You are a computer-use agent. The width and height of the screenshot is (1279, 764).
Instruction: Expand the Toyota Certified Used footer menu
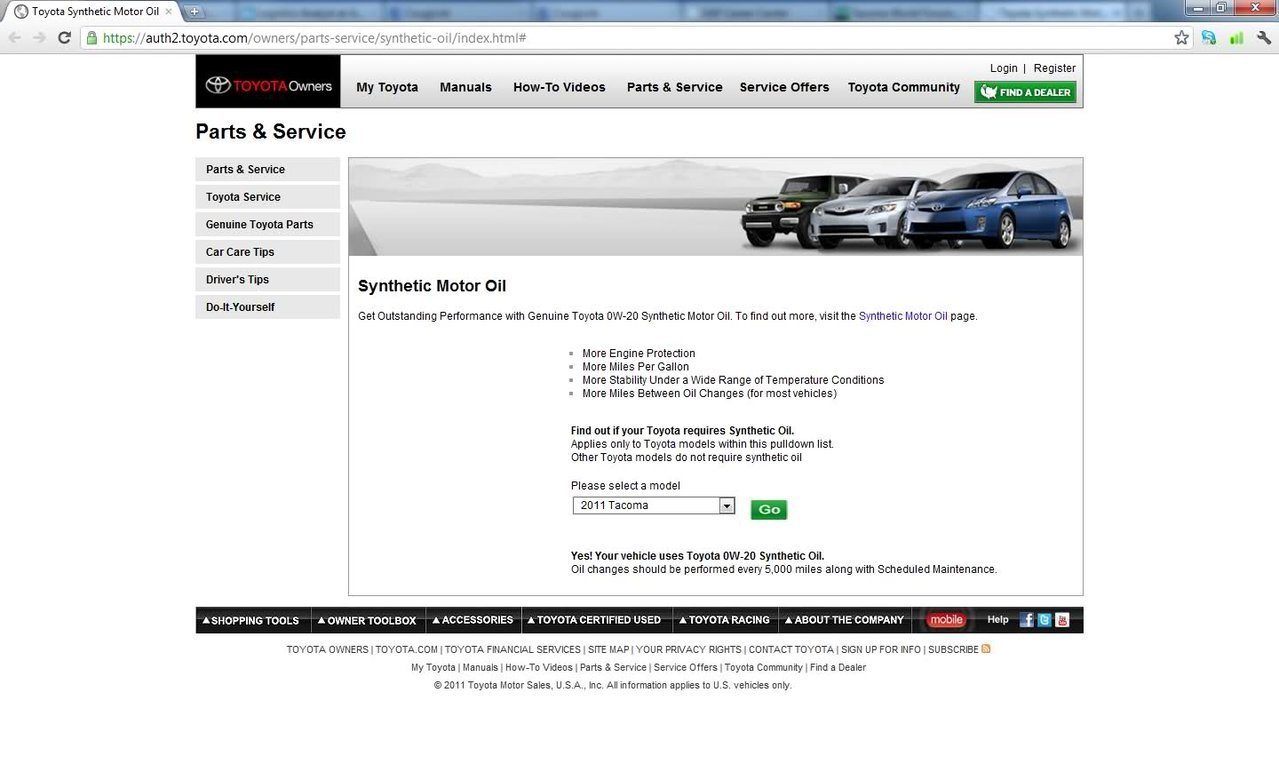pyautogui.click(x=594, y=620)
